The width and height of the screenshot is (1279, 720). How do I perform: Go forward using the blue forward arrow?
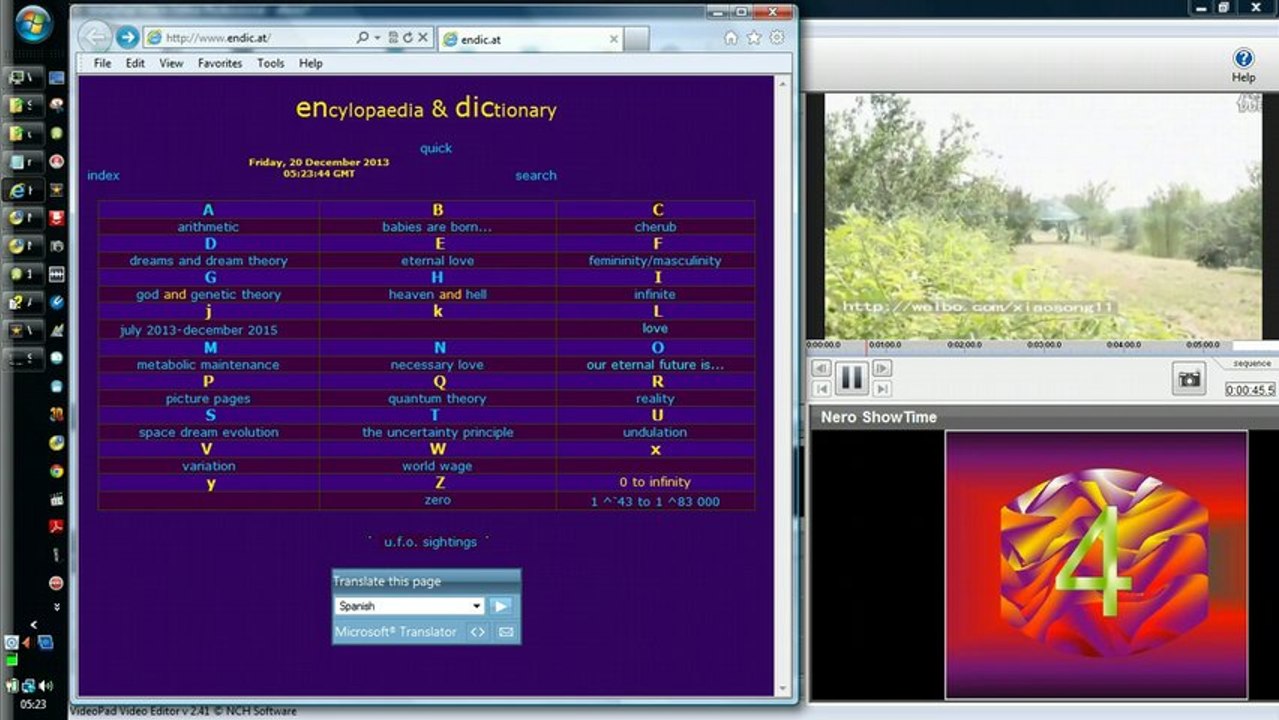point(127,38)
